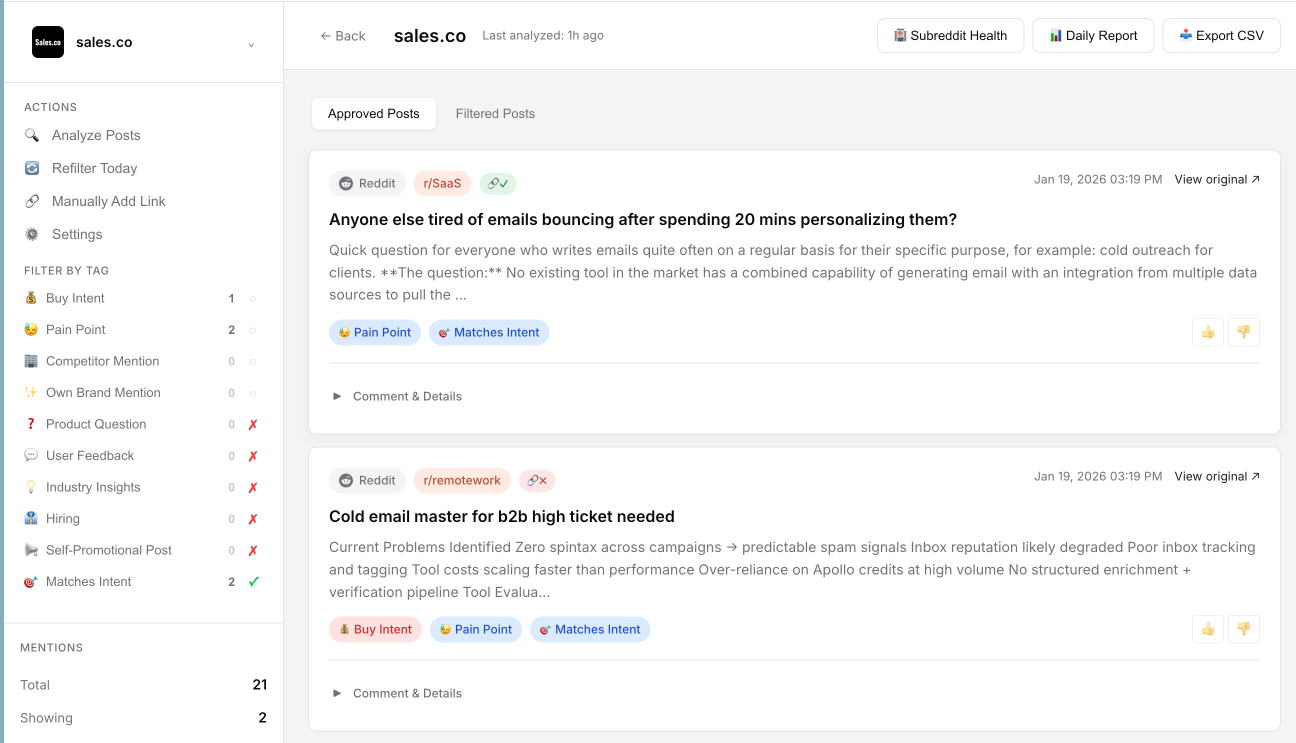Screen dimensions: 1296x743
Task: Click the Export CSV button
Action: 1221,35
